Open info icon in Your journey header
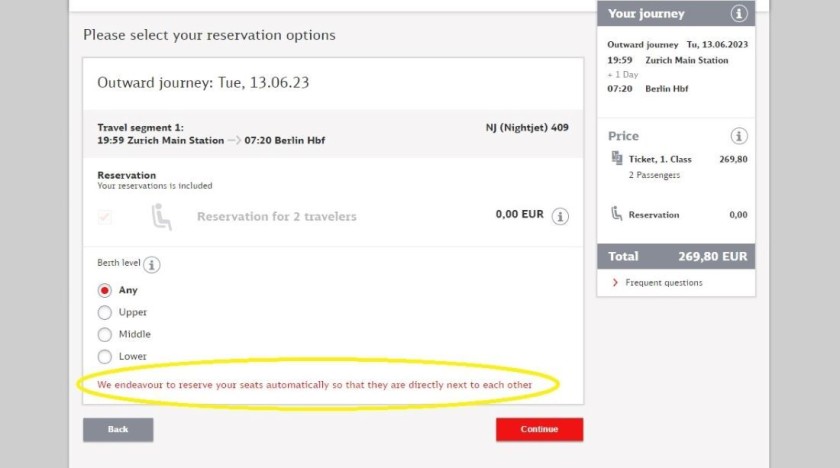This screenshot has height=468, width=840. (x=739, y=13)
